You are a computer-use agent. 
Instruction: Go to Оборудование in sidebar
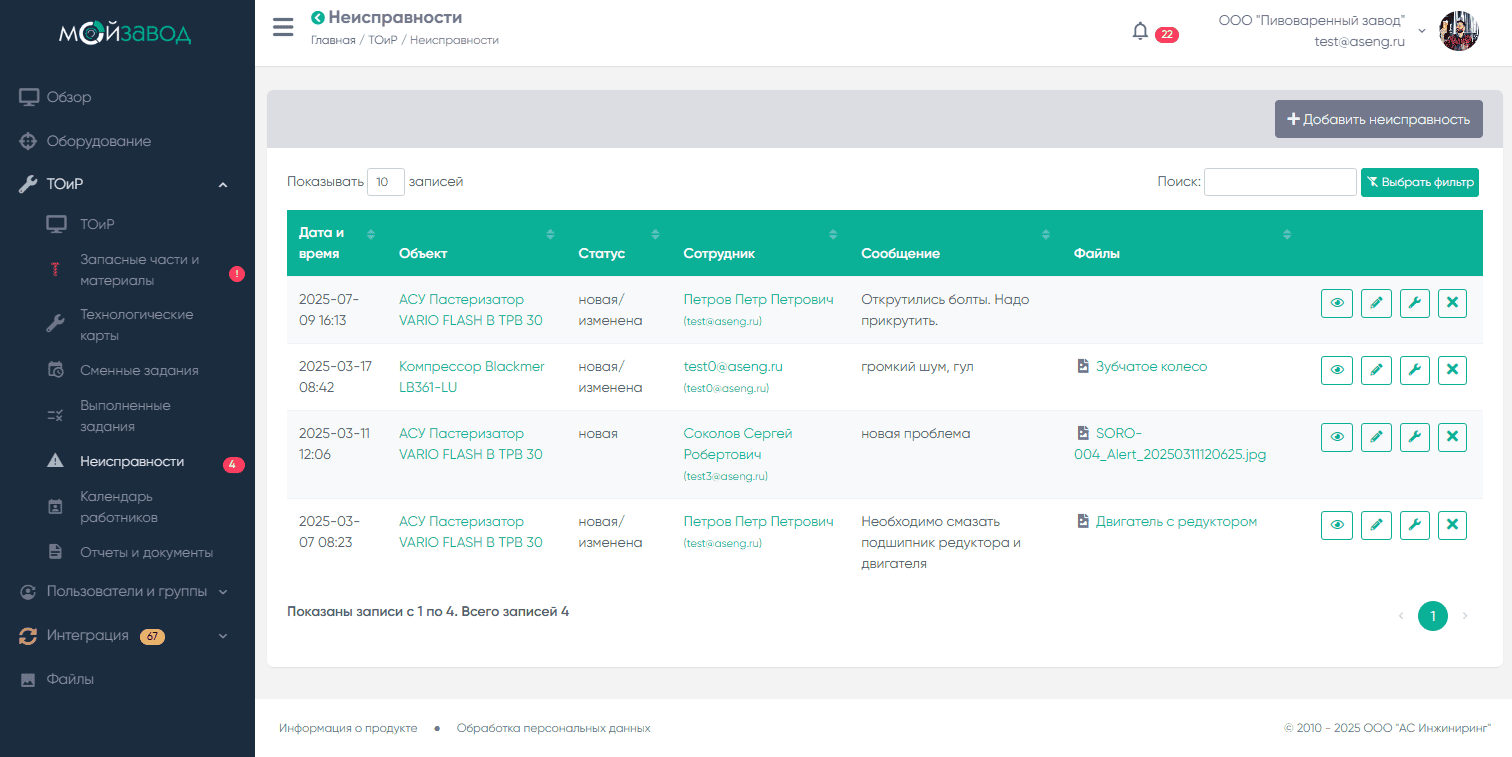point(98,141)
